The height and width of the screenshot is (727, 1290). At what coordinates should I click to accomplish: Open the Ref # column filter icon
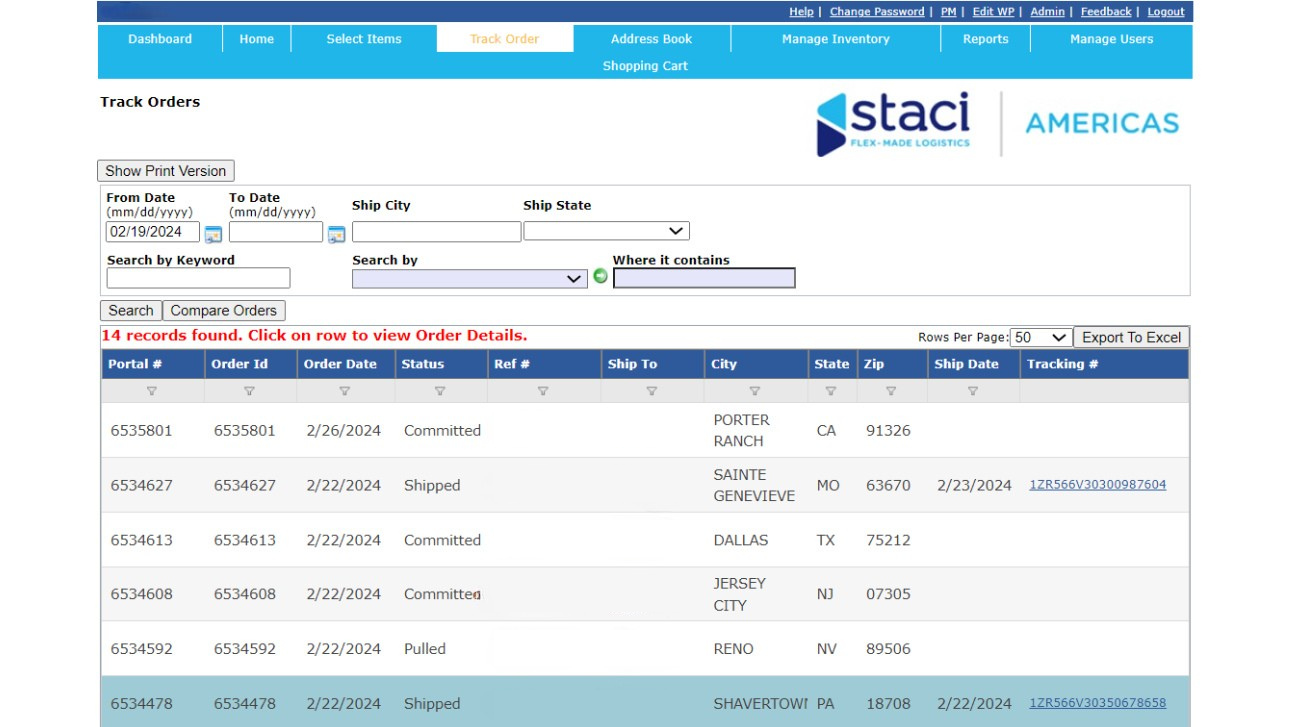pos(543,392)
